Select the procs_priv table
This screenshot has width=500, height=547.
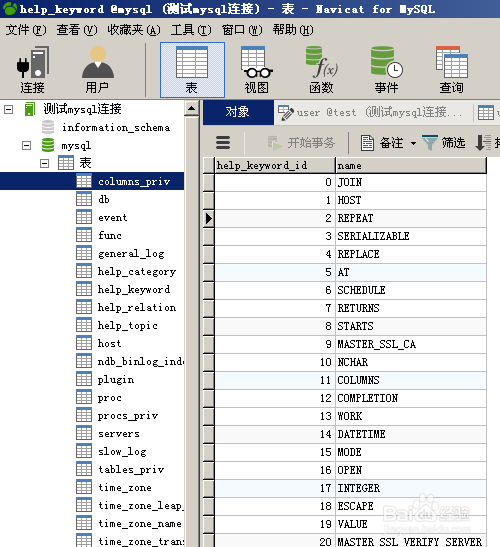128,415
